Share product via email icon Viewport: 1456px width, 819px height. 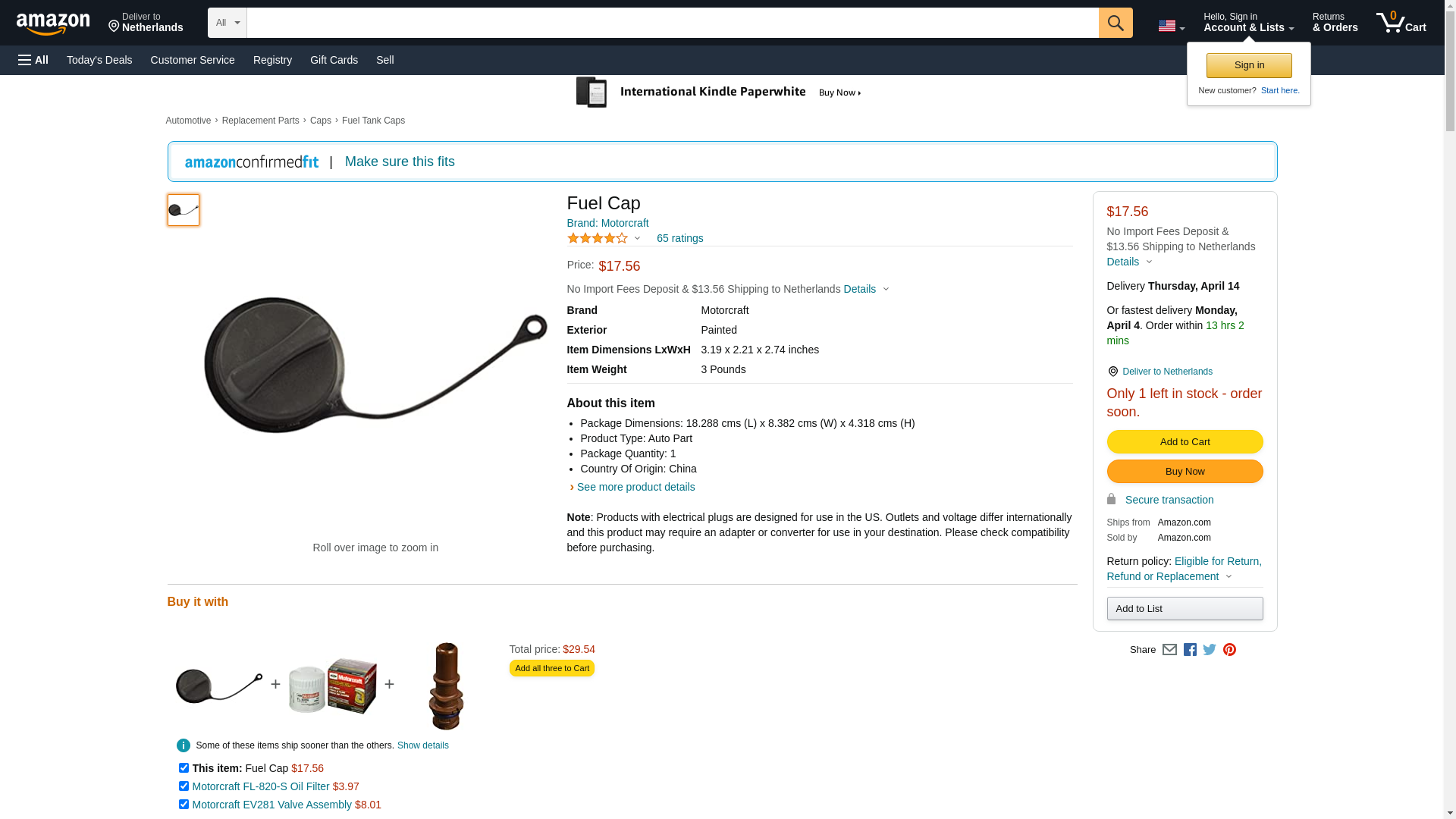pos(1169,650)
